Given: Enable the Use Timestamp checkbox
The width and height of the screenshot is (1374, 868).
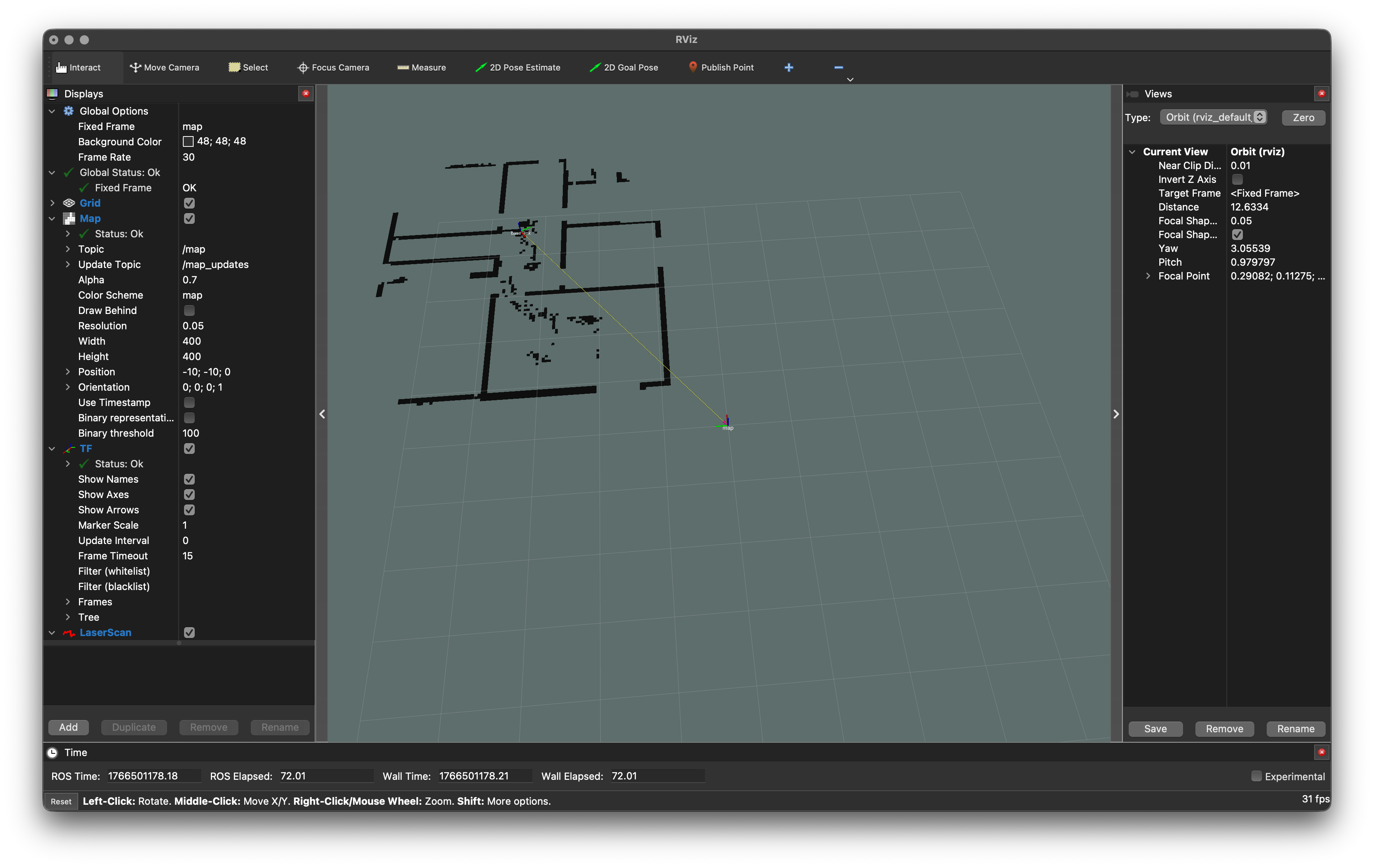Looking at the screenshot, I should click(x=189, y=402).
